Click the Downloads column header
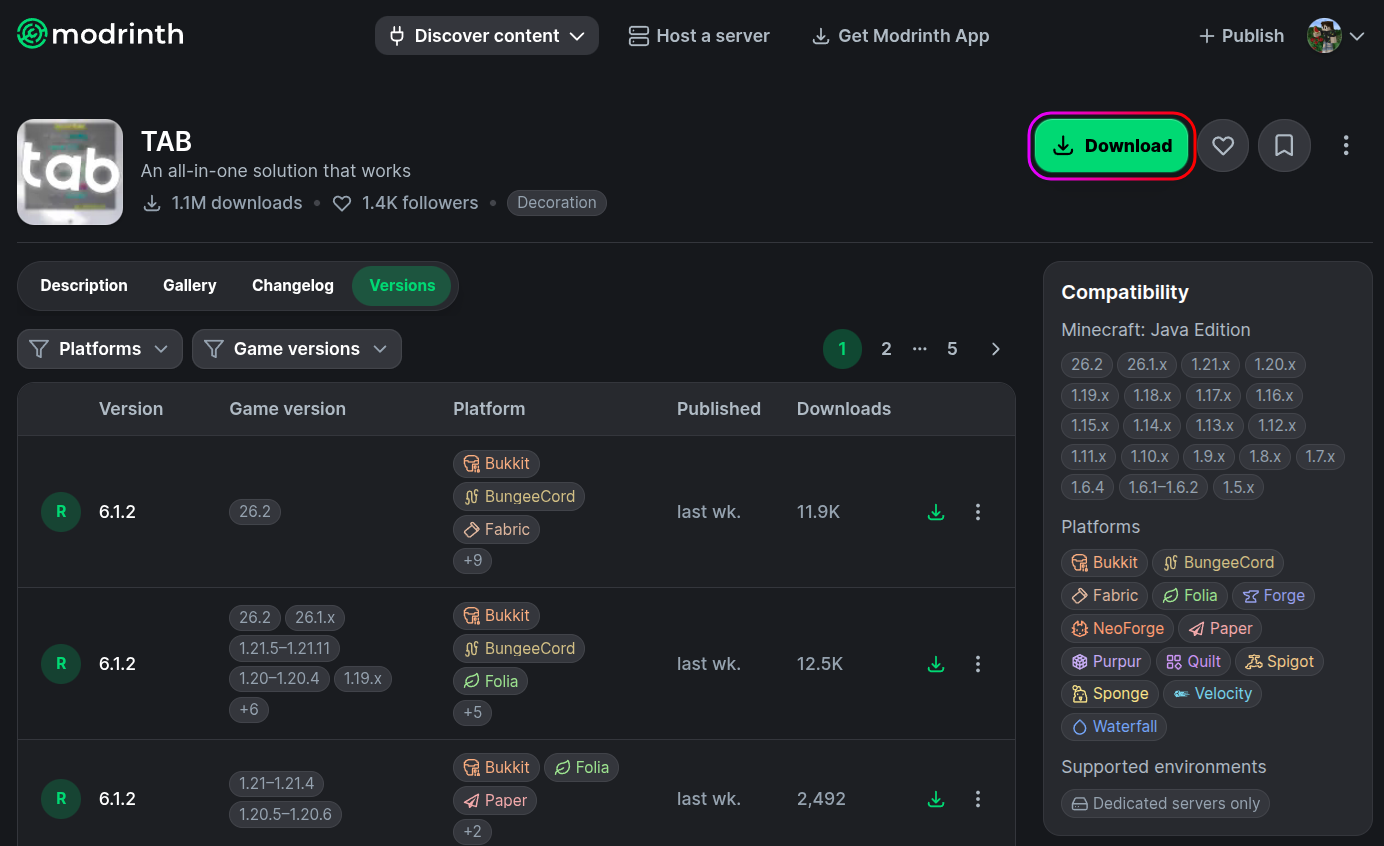 pyautogui.click(x=844, y=409)
